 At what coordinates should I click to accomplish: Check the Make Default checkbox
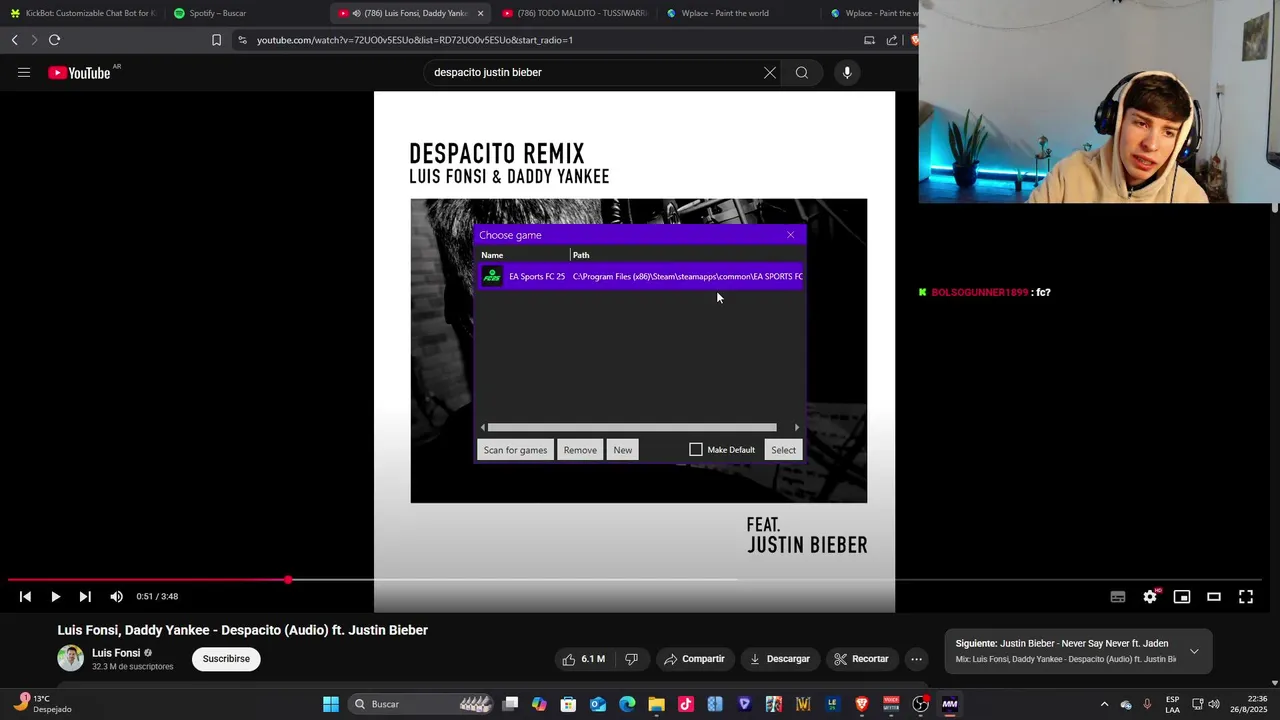[x=696, y=450]
